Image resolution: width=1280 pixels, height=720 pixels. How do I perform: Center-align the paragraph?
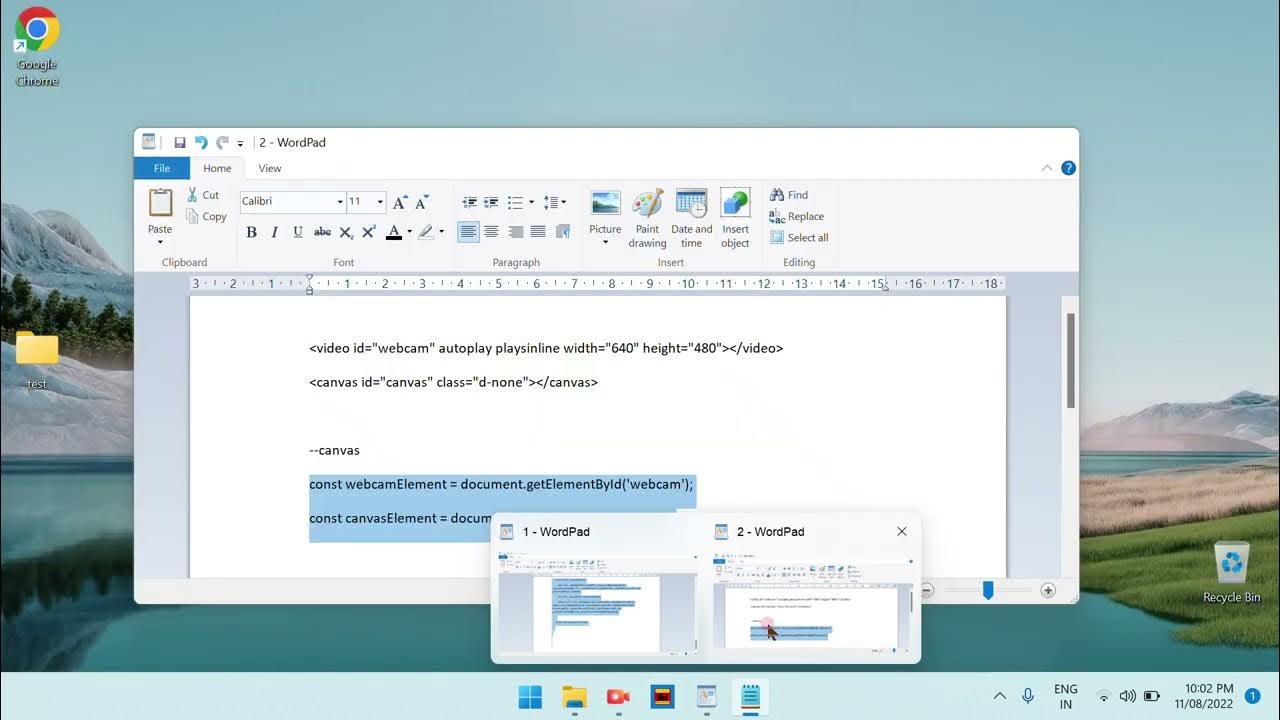[491, 232]
